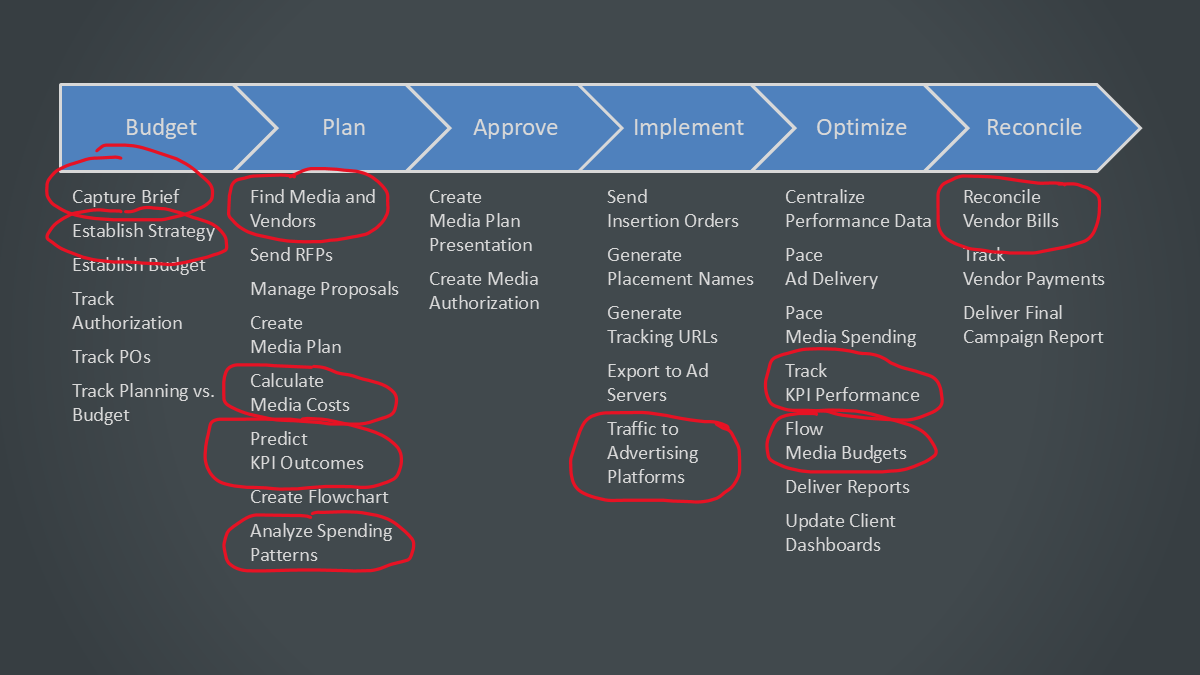Select the Establish Strategy text

pos(143,232)
